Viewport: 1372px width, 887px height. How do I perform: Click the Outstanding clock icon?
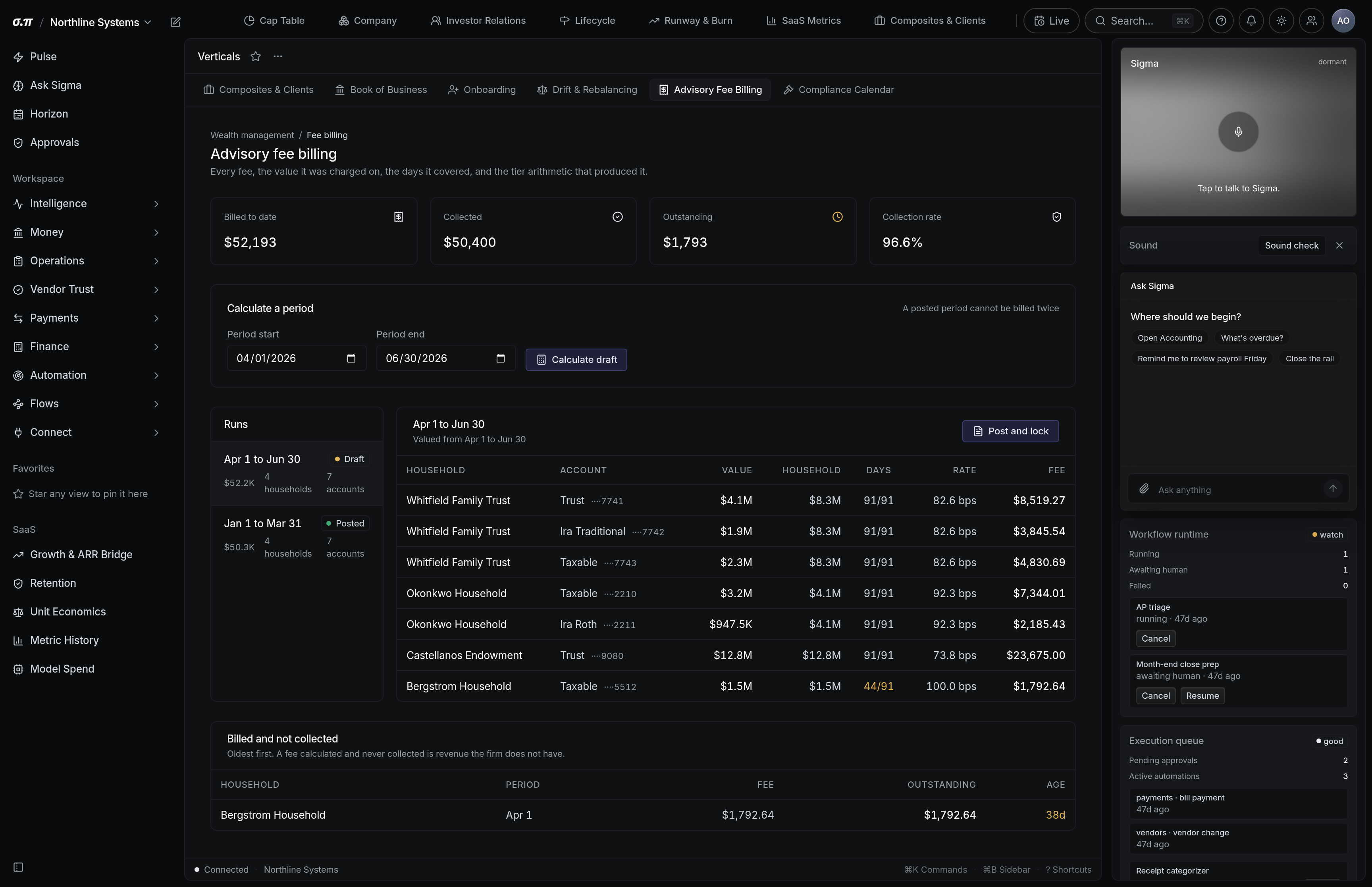pyautogui.click(x=837, y=216)
